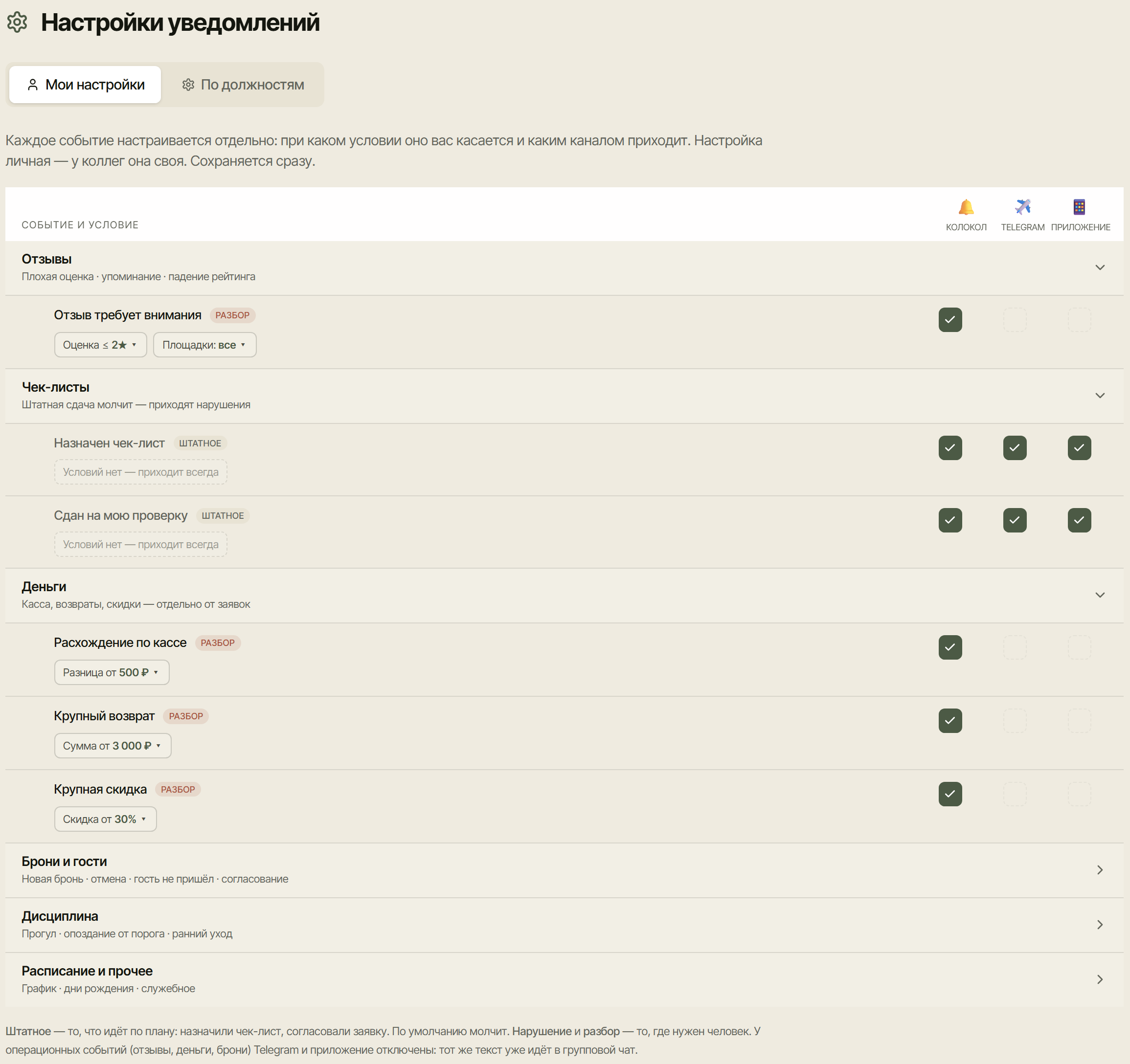The width and height of the screenshot is (1130, 1064).
Task: Click the Отзывы section heading
Action: tap(46, 259)
